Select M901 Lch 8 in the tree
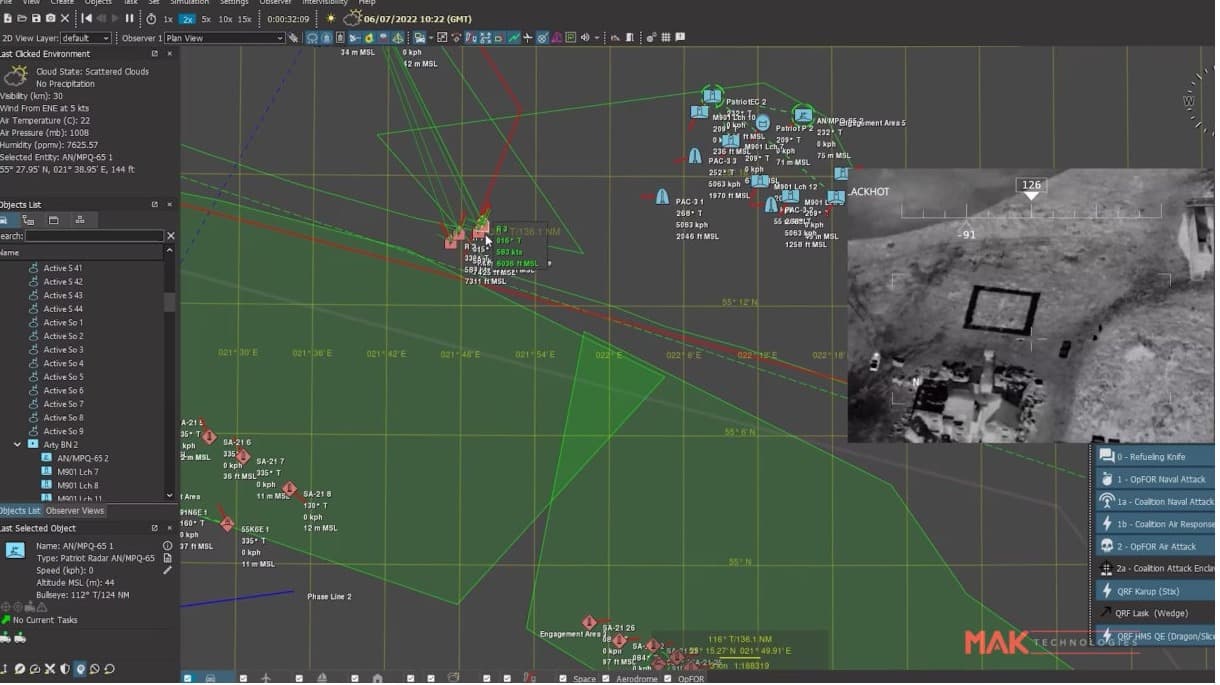Screen dimensions: 1220x685 click(x=78, y=486)
